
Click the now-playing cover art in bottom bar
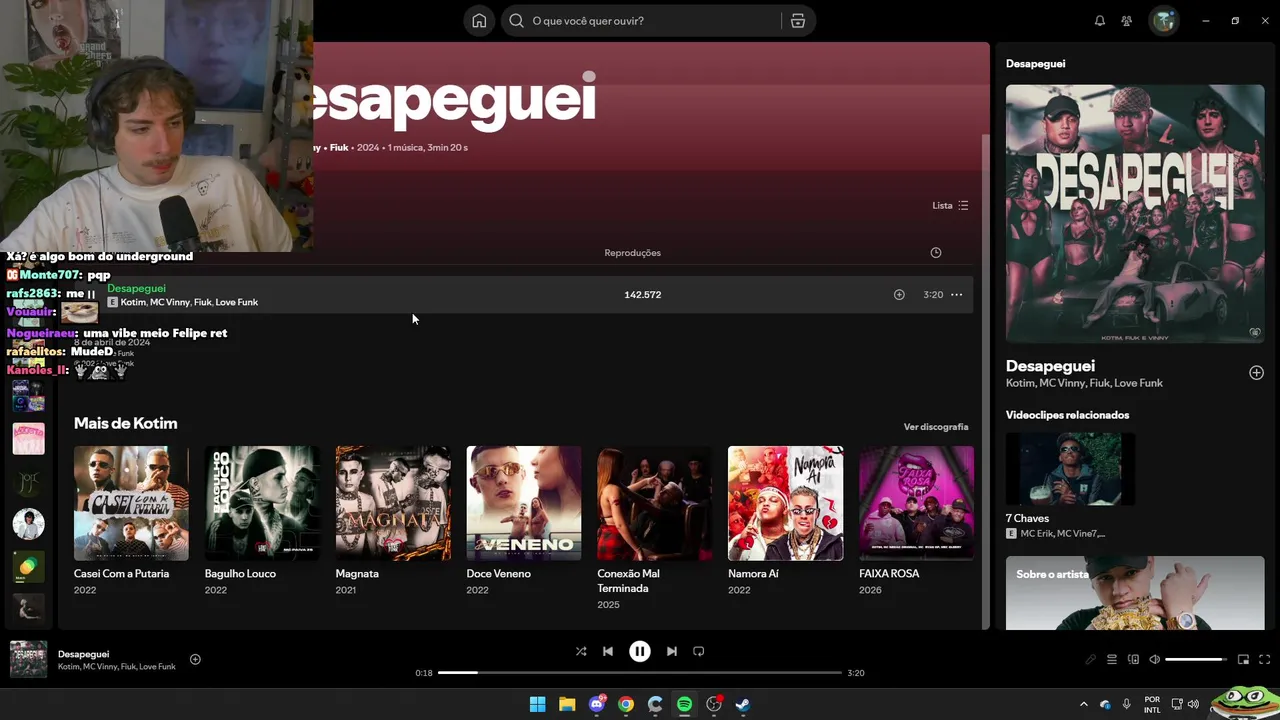[28, 659]
